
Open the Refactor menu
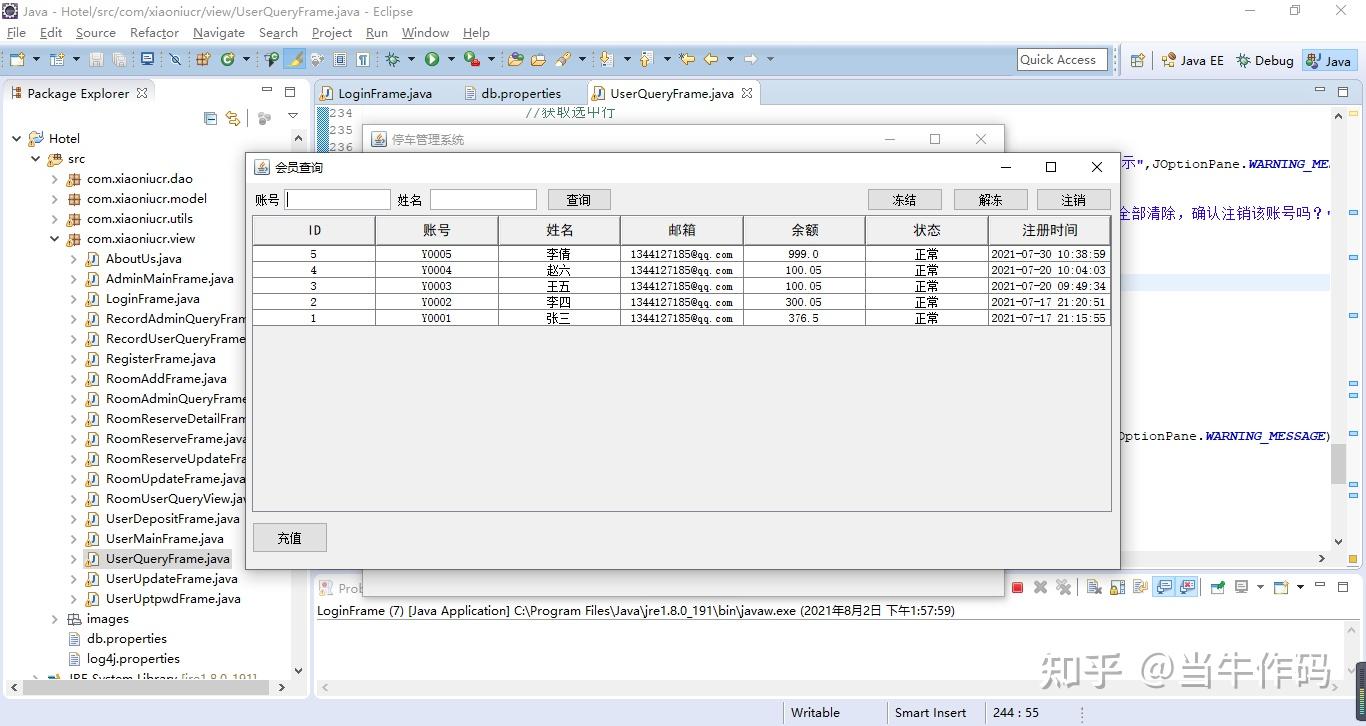tap(154, 32)
